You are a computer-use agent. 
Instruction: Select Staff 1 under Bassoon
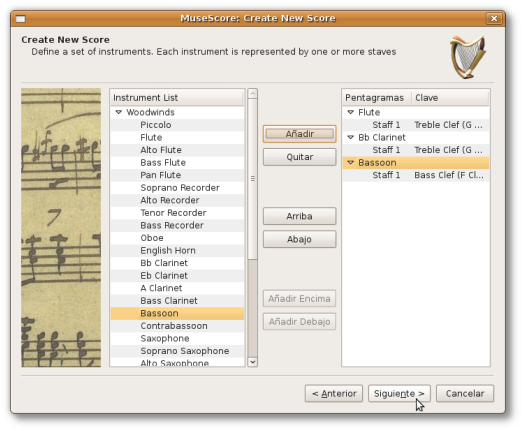click(x=386, y=175)
